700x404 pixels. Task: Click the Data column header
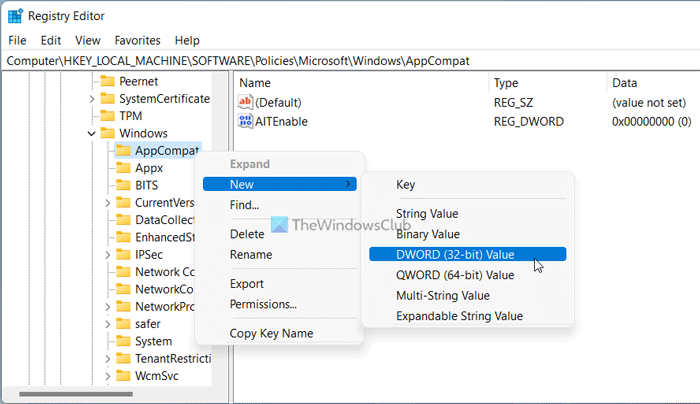pos(625,83)
